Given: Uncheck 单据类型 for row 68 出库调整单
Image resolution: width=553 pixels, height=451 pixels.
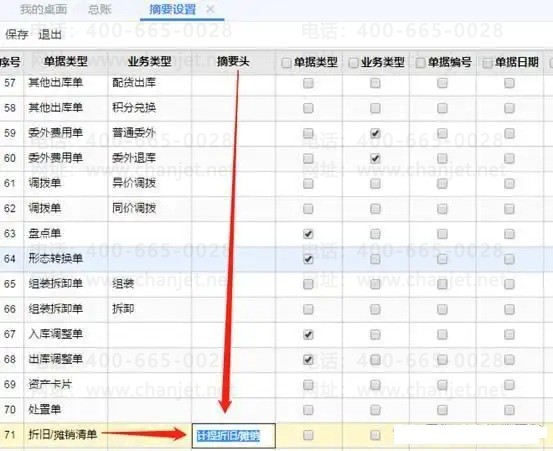Looking at the screenshot, I should pos(308,359).
